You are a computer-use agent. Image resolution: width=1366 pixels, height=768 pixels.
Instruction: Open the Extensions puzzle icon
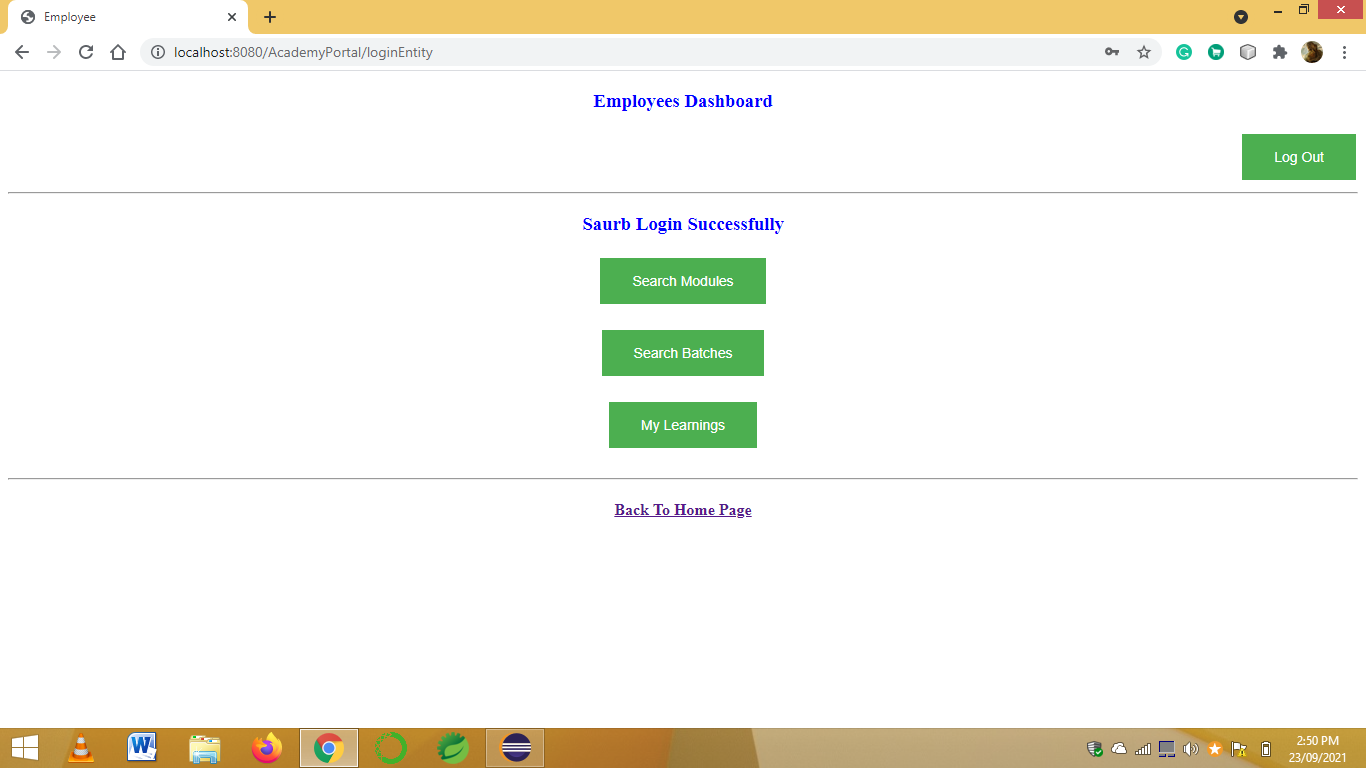click(x=1280, y=52)
